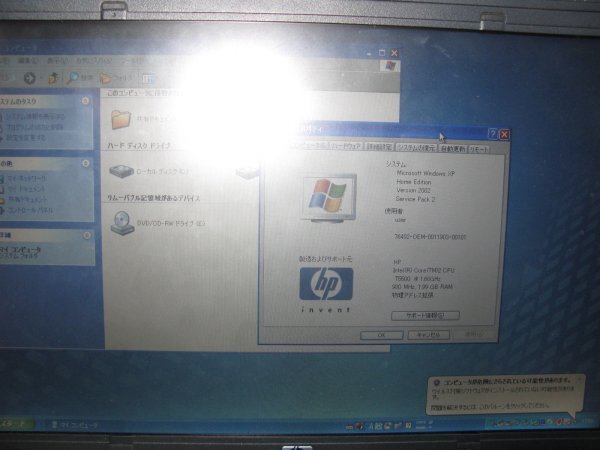Click the Forward arrow in My Computer toolbar
This screenshot has width=600, height=450.
[x=30, y=78]
